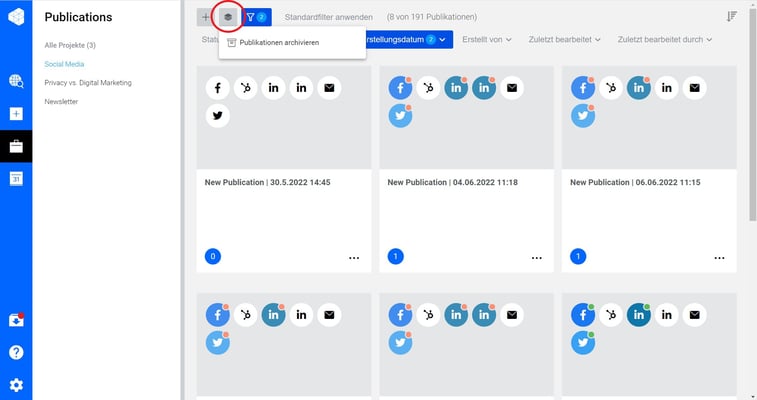This screenshot has width=757, height=400.
Task: Open the Zuletzt bearbeitet filter dropdown
Action: coord(564,40)
